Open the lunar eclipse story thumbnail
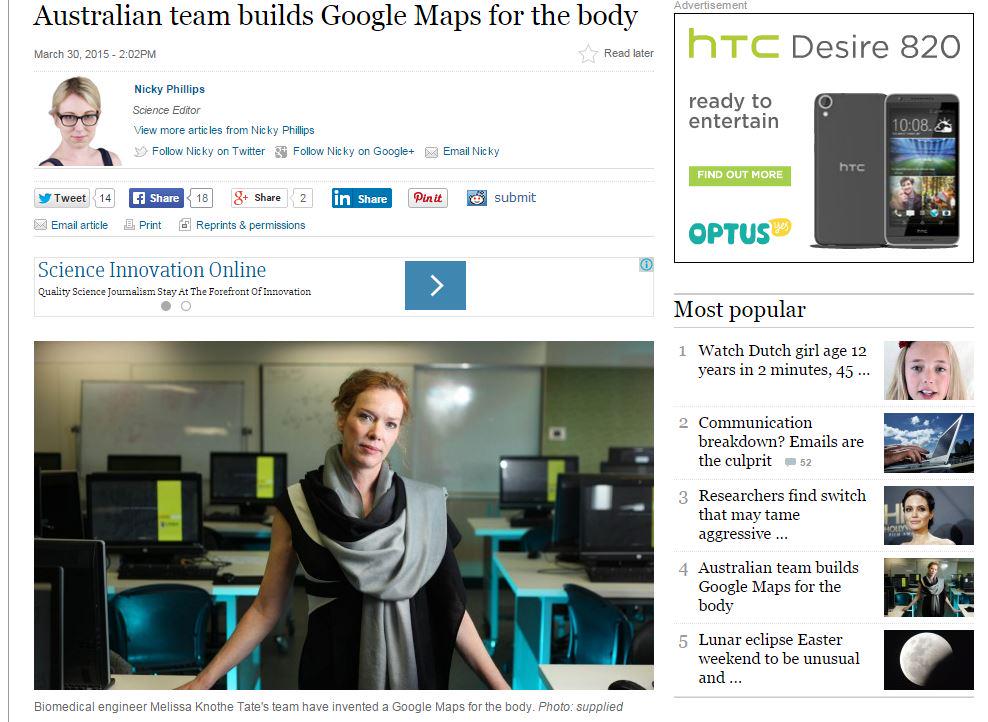Image resolution: width=988 pixels, height=722 pixels. click(929, 660)
